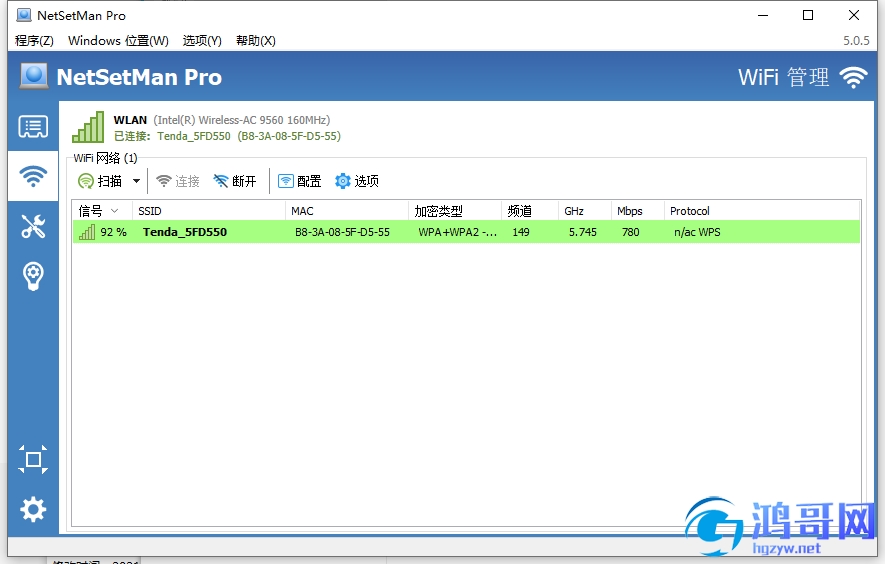The height and width of the screenshot is (564, 885).
Task: Open the tools wrench sidebar icon
Action: pos(33,226)
